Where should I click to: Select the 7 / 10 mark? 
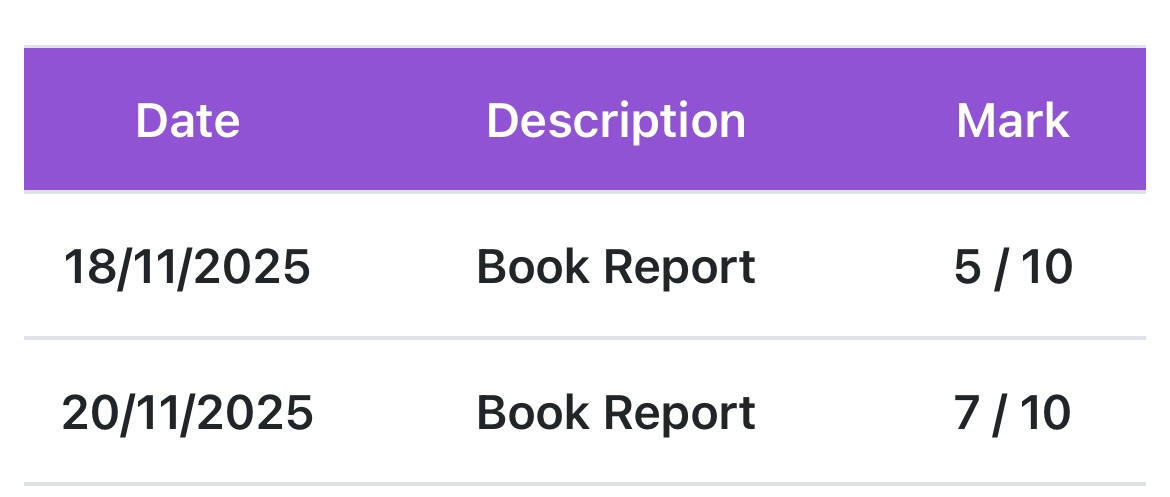click(x=1012, y=413)
